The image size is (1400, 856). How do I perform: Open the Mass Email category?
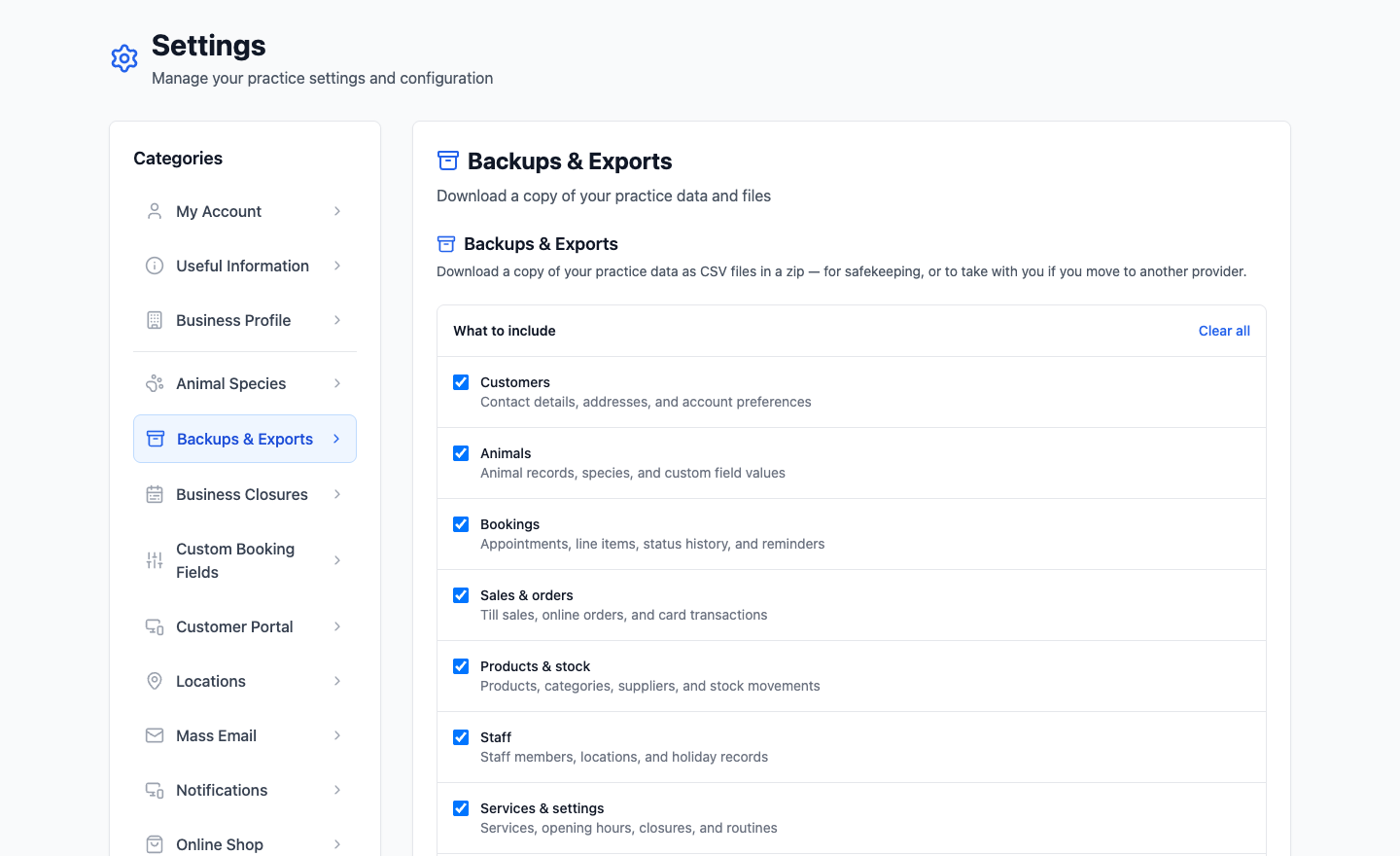point(245,735)
